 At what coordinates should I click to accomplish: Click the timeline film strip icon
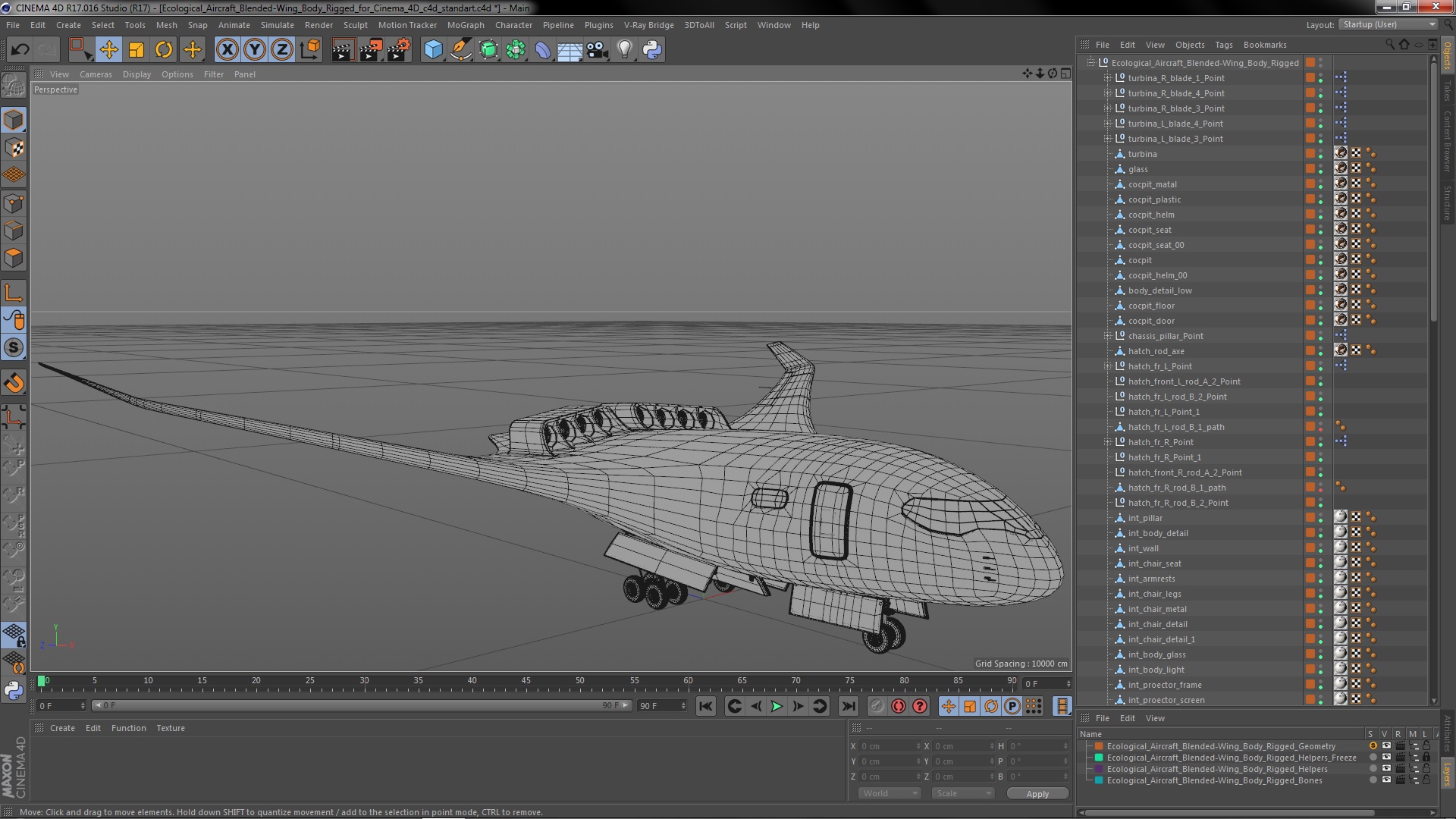click(x=1062, y=706)
